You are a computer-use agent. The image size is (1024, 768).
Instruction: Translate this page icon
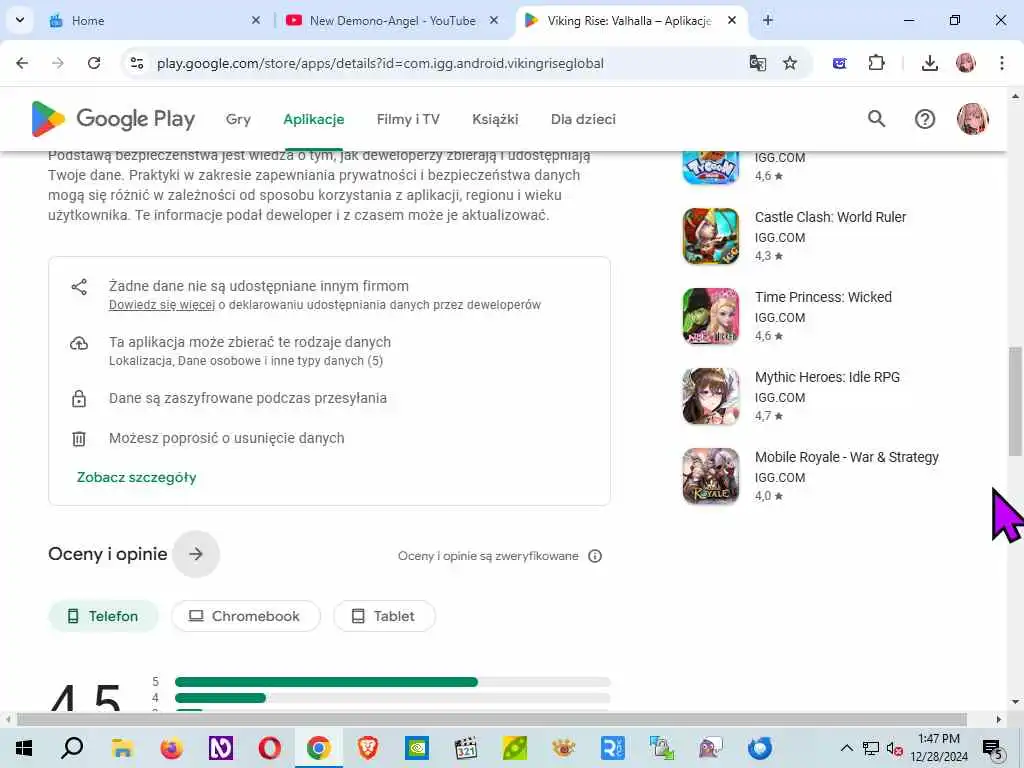(758, 63)
